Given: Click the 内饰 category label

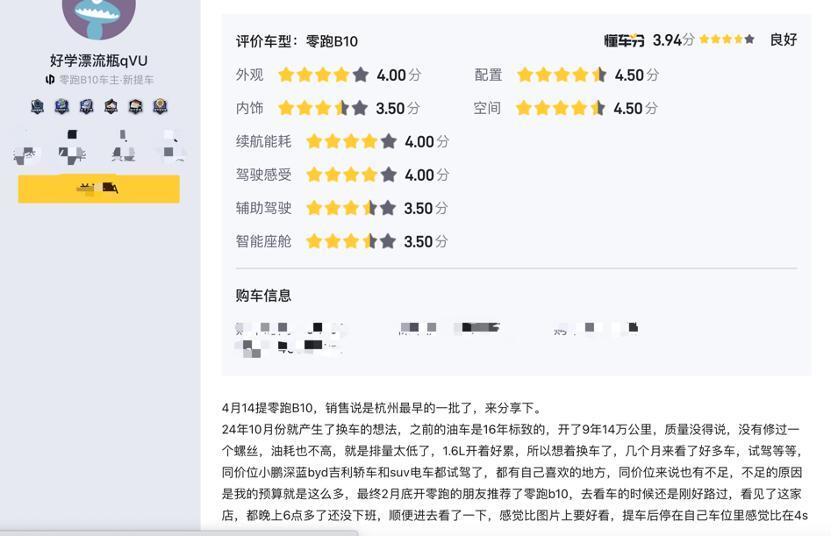Looking at the screenshot, I should tap(249, 108).
